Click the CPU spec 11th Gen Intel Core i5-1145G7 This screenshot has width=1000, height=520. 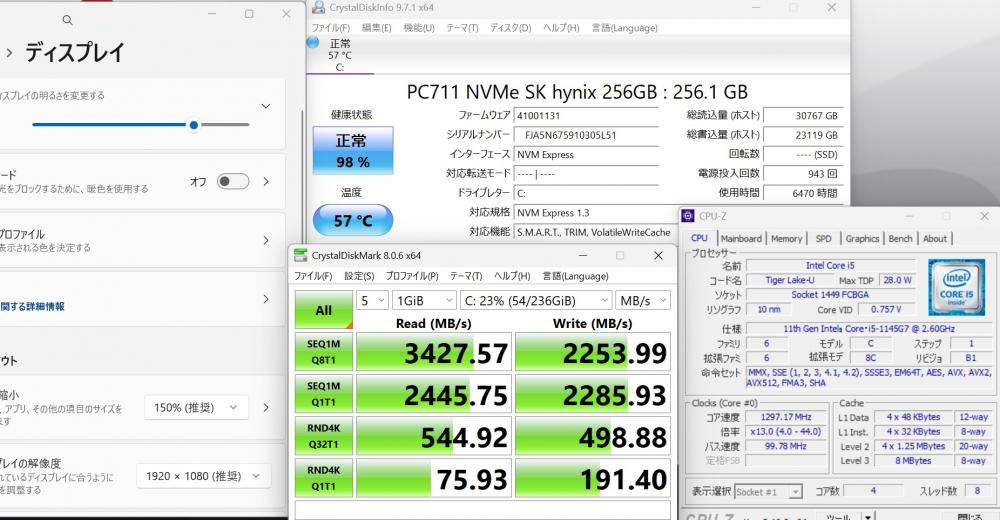(869, 329)
